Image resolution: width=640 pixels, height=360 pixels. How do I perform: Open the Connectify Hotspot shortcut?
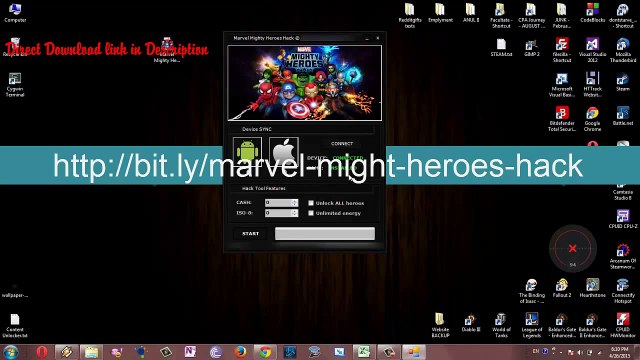coord(623,291)
